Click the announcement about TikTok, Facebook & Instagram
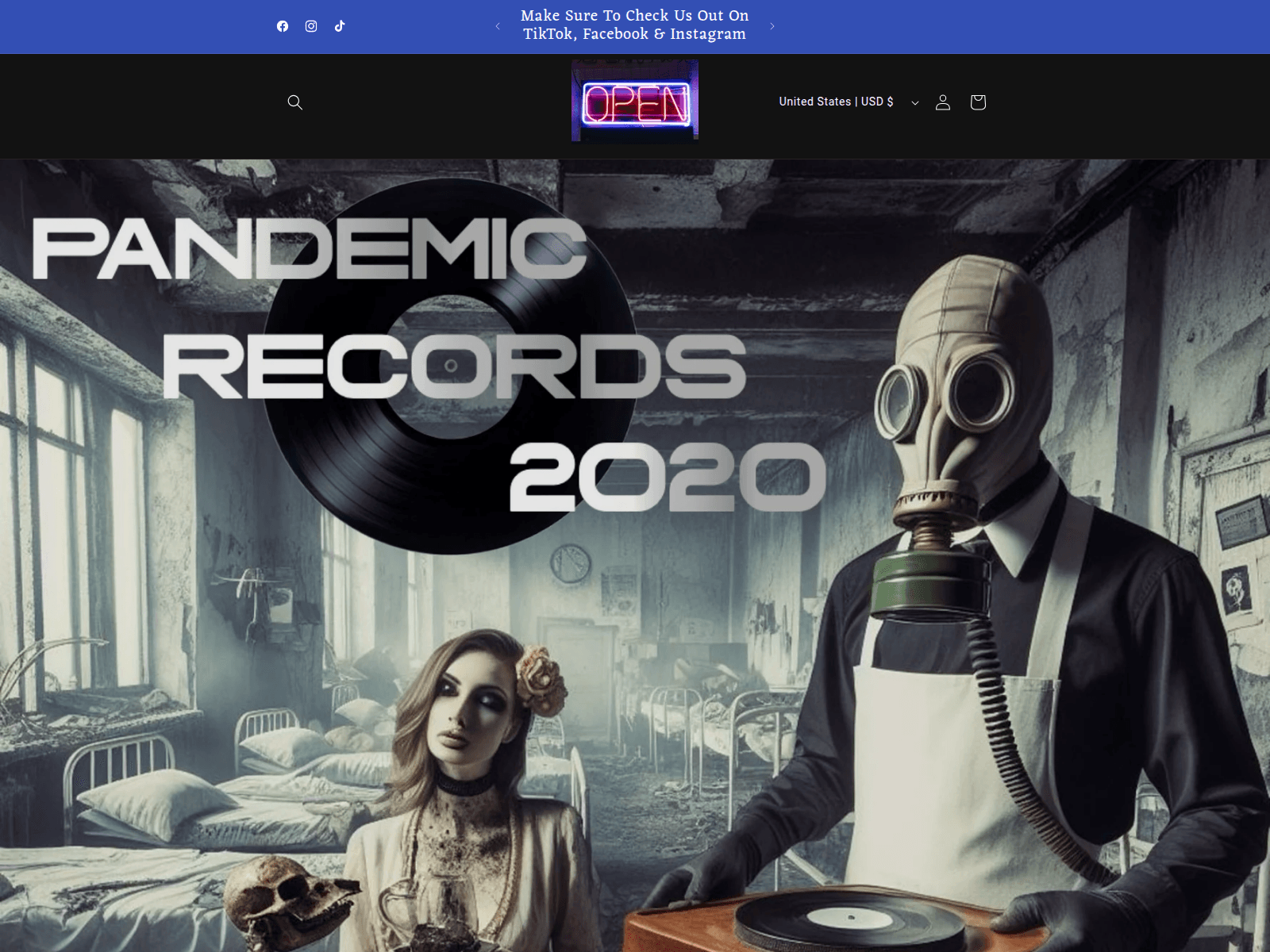 (634, 25)
